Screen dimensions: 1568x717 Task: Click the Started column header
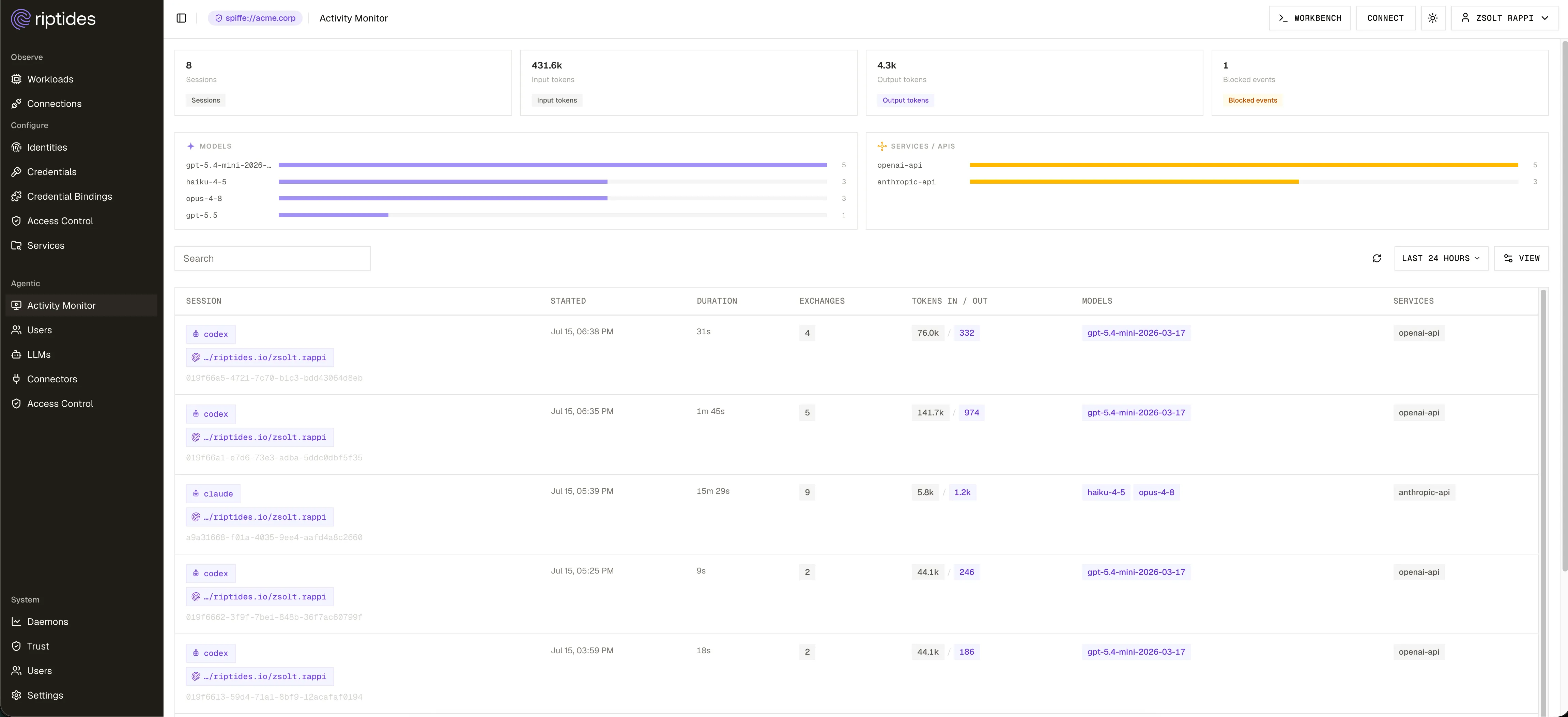[x=568, y=301]
